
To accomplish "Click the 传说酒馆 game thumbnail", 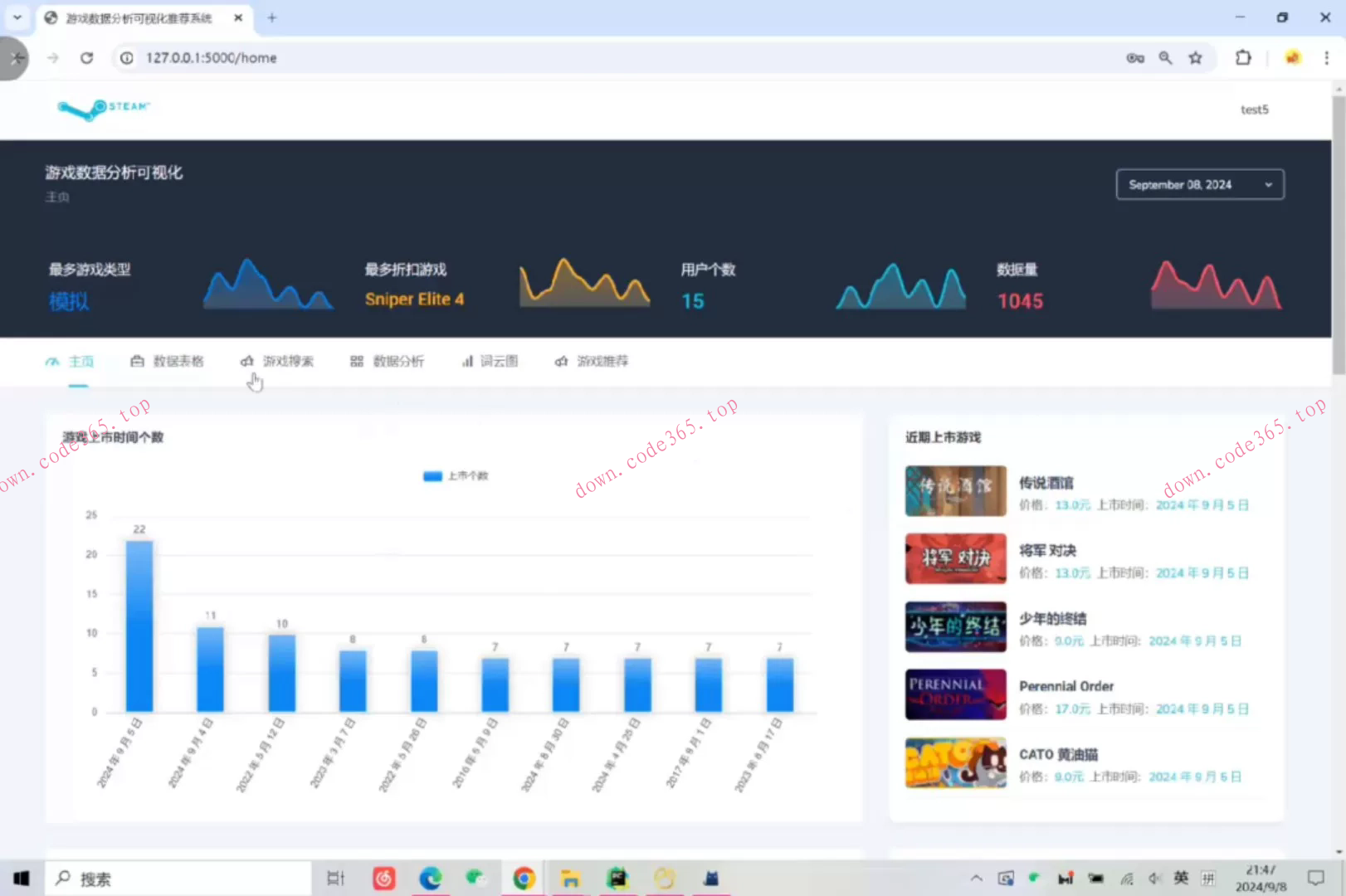I will pos(956,491).
